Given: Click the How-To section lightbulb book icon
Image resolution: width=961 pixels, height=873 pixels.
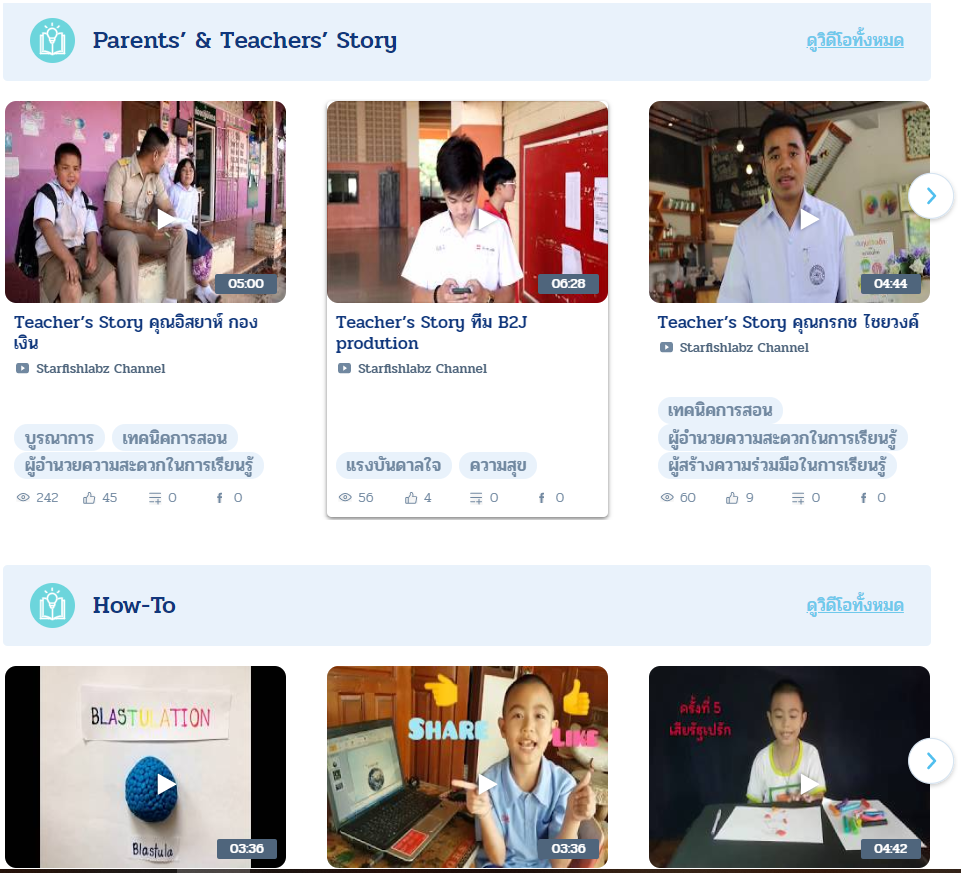Looking at the screenshot, I should pos(53,605).
